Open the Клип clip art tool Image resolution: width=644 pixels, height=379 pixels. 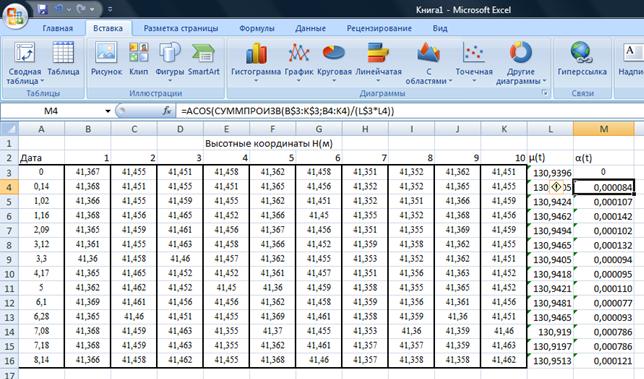point(139,59)
